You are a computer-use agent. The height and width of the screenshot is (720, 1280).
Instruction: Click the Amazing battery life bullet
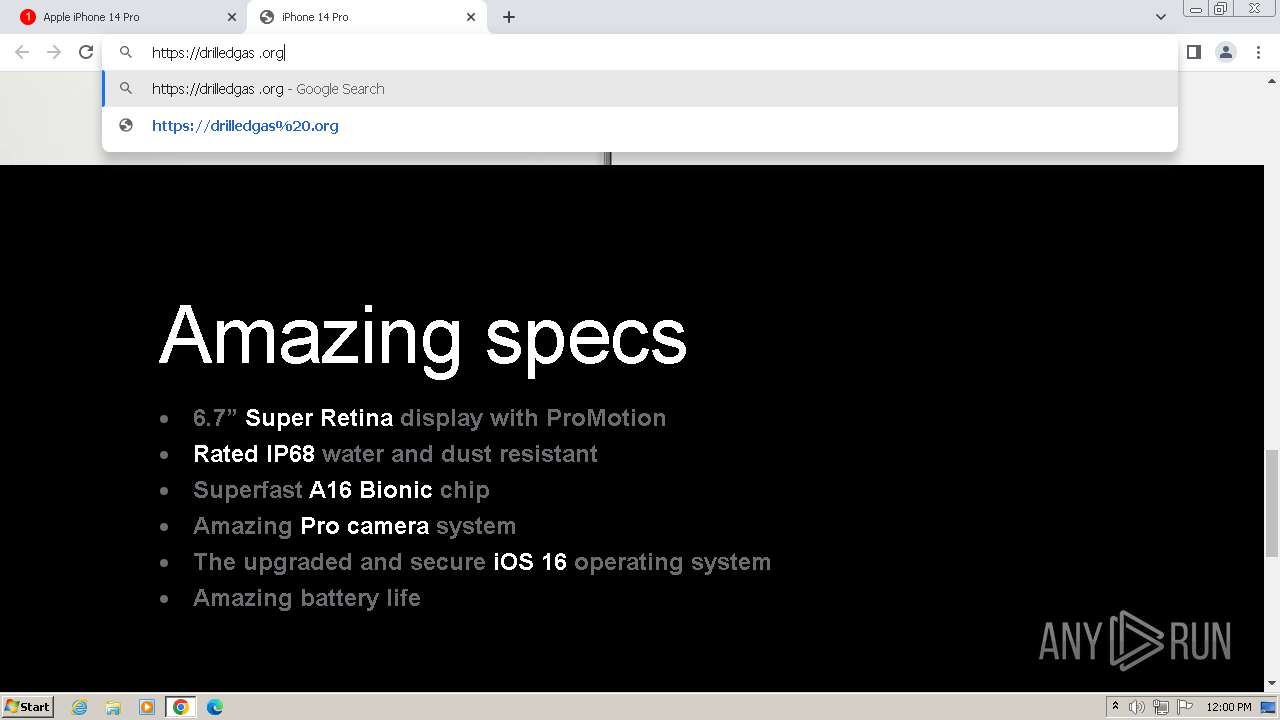pos(307,598)
